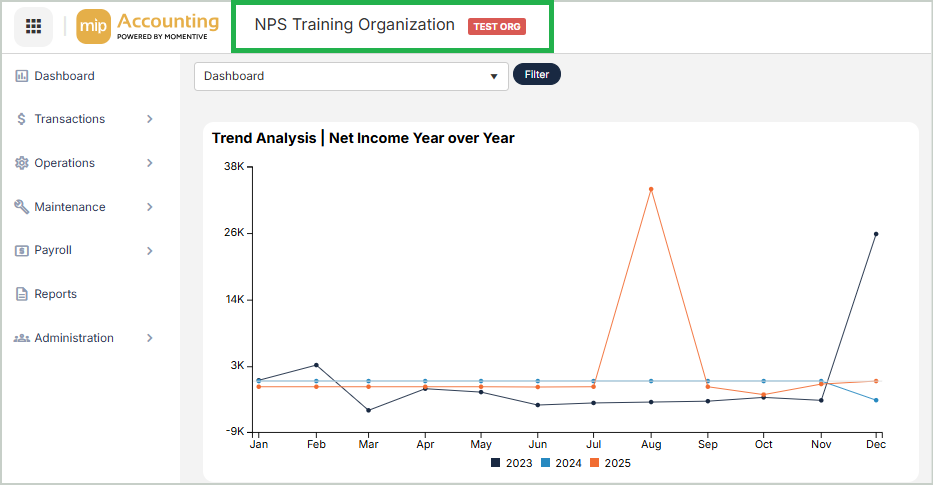Click the Payroll icon in sidebar
The height and width of the screenshot is (485, 933).
point(22,251)
